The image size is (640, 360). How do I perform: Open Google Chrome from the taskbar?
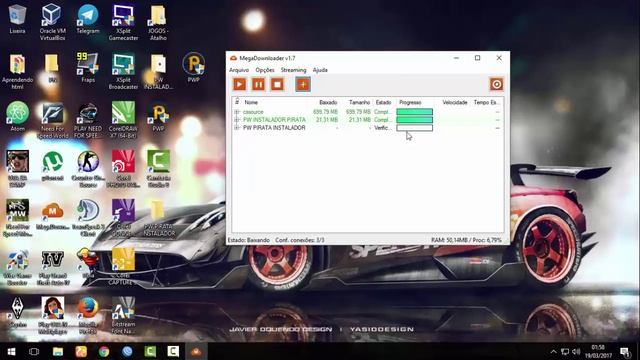[104, 351]
